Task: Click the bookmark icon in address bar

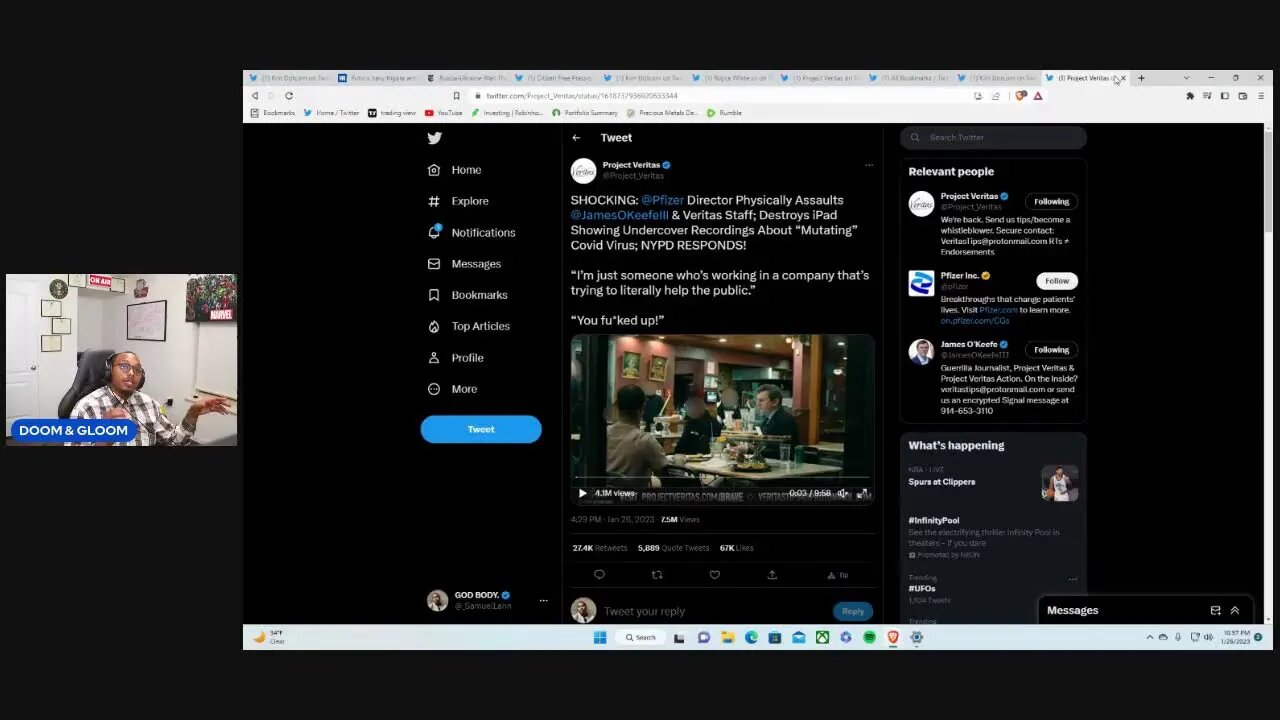Action: (456, 96)
